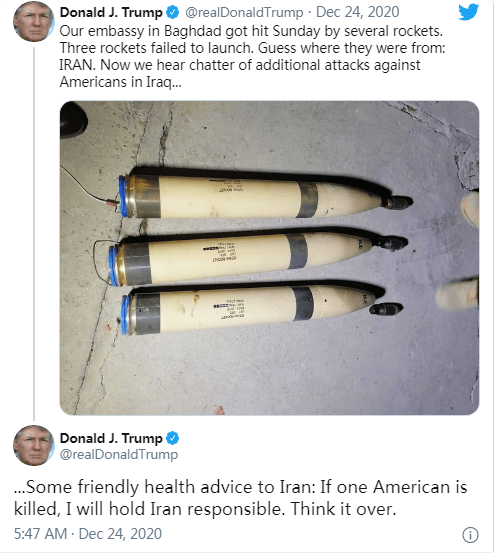Screen dimensions: 494x554
Task: Click the top rocket in the photo
Action: click(265, 196)
